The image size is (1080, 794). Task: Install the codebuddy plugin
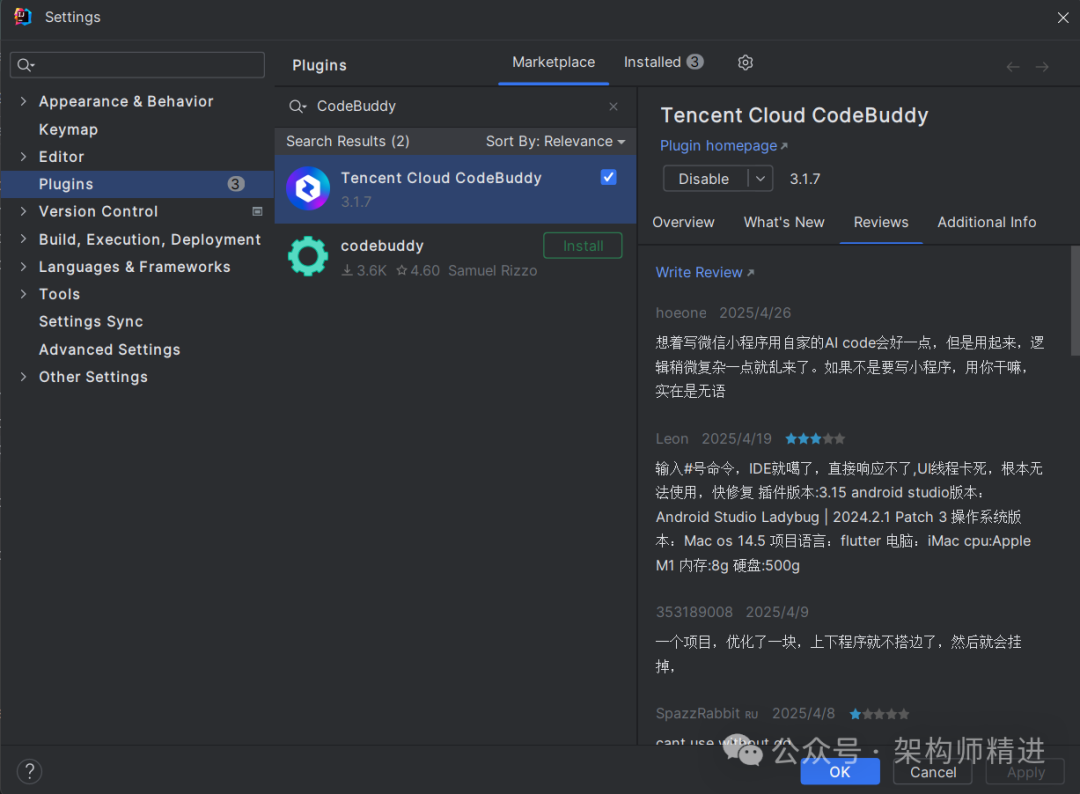coord(583,246)
